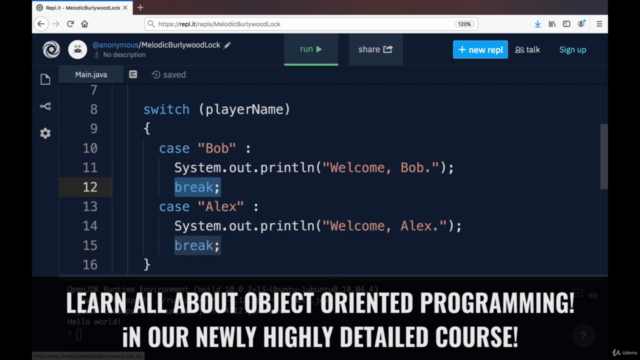Click the share button
Screen dimensions: 640x360
click(376, 49)
